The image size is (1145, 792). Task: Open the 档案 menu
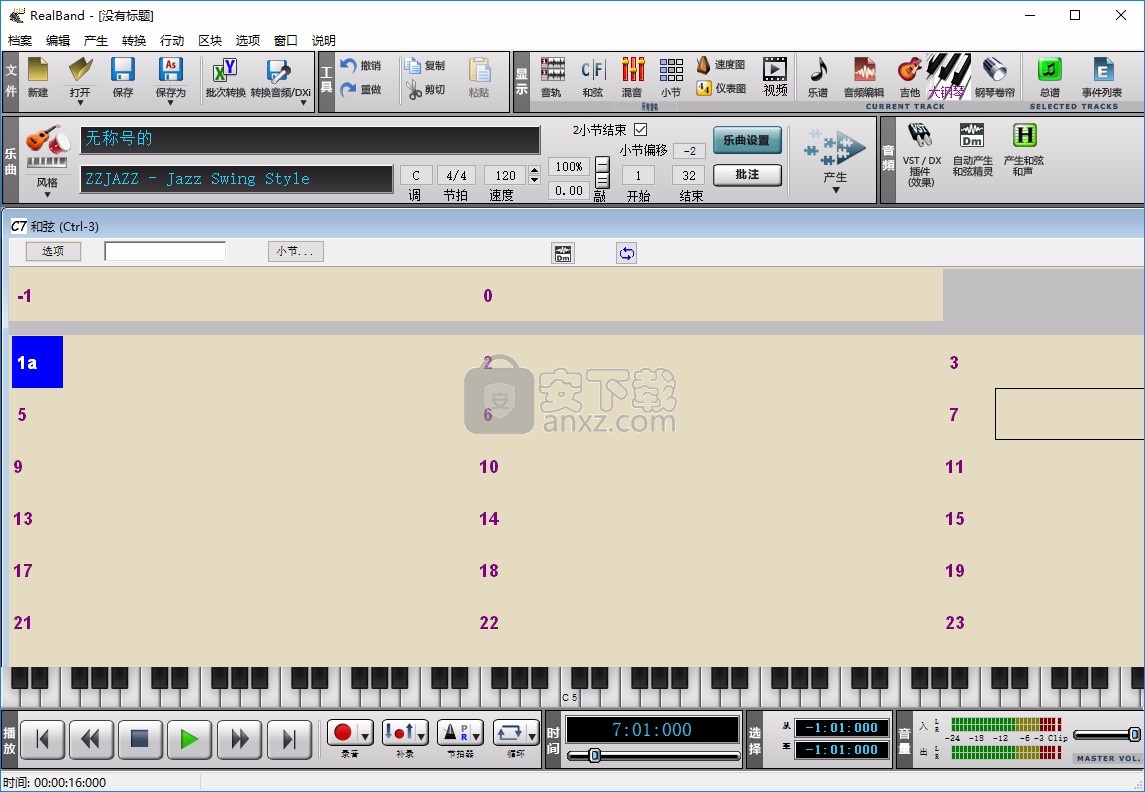coord(20,40)
